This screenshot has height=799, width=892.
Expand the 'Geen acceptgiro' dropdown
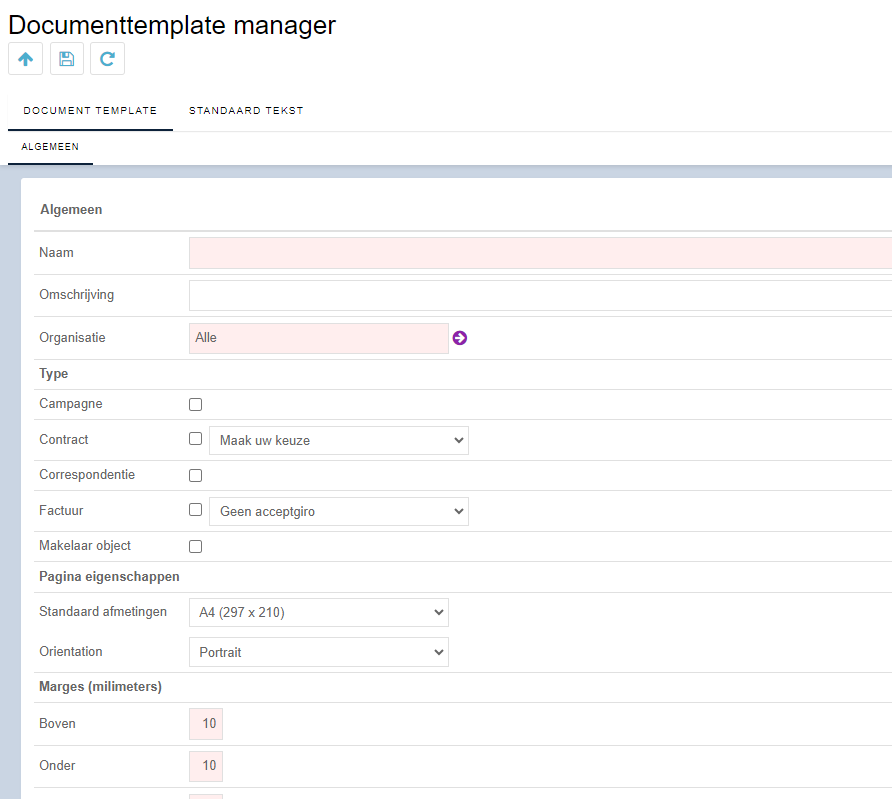point(339,512)
